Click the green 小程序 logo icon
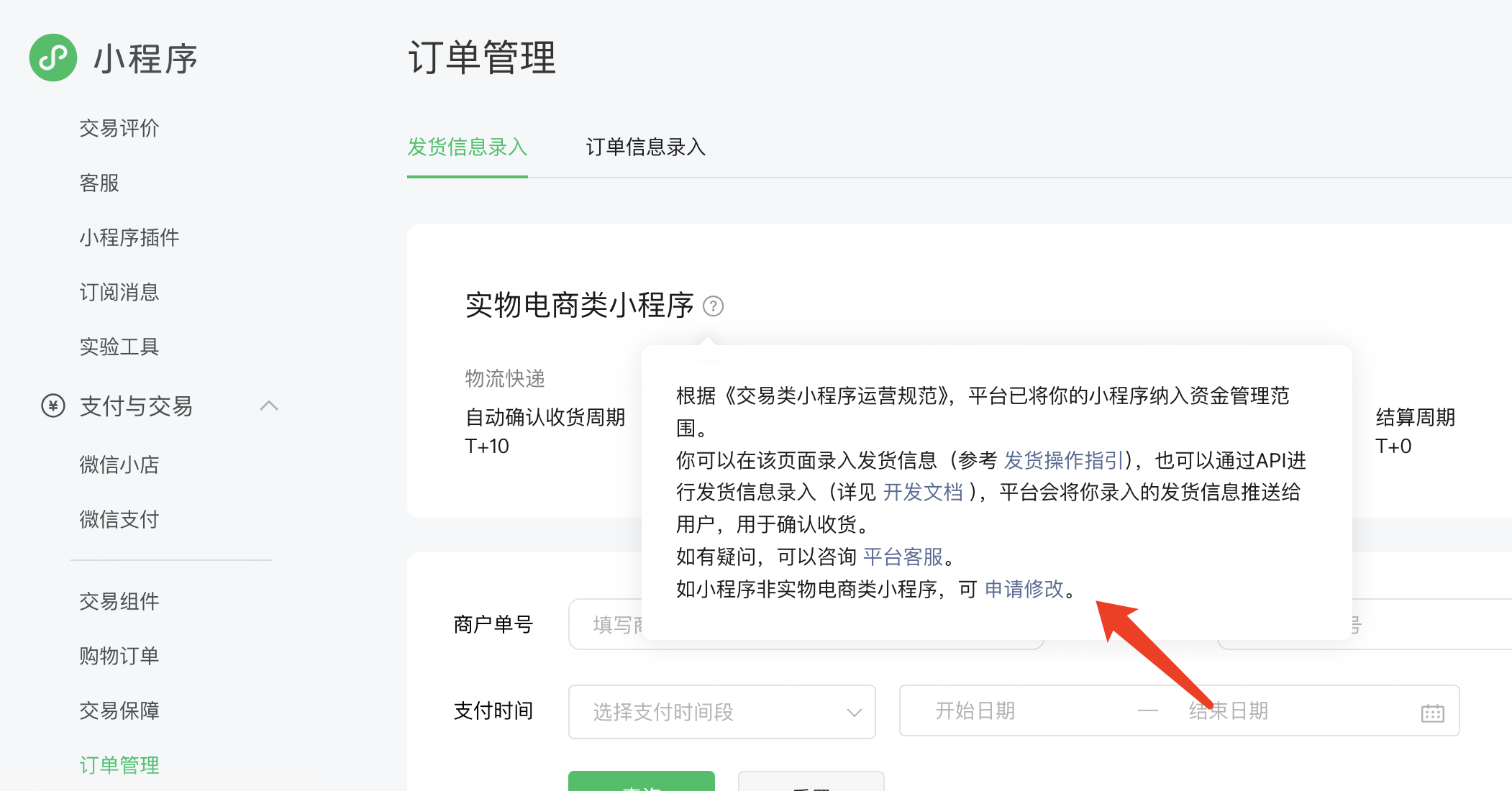The height and width of the screenshot is (791, 1512). (53, 58)
